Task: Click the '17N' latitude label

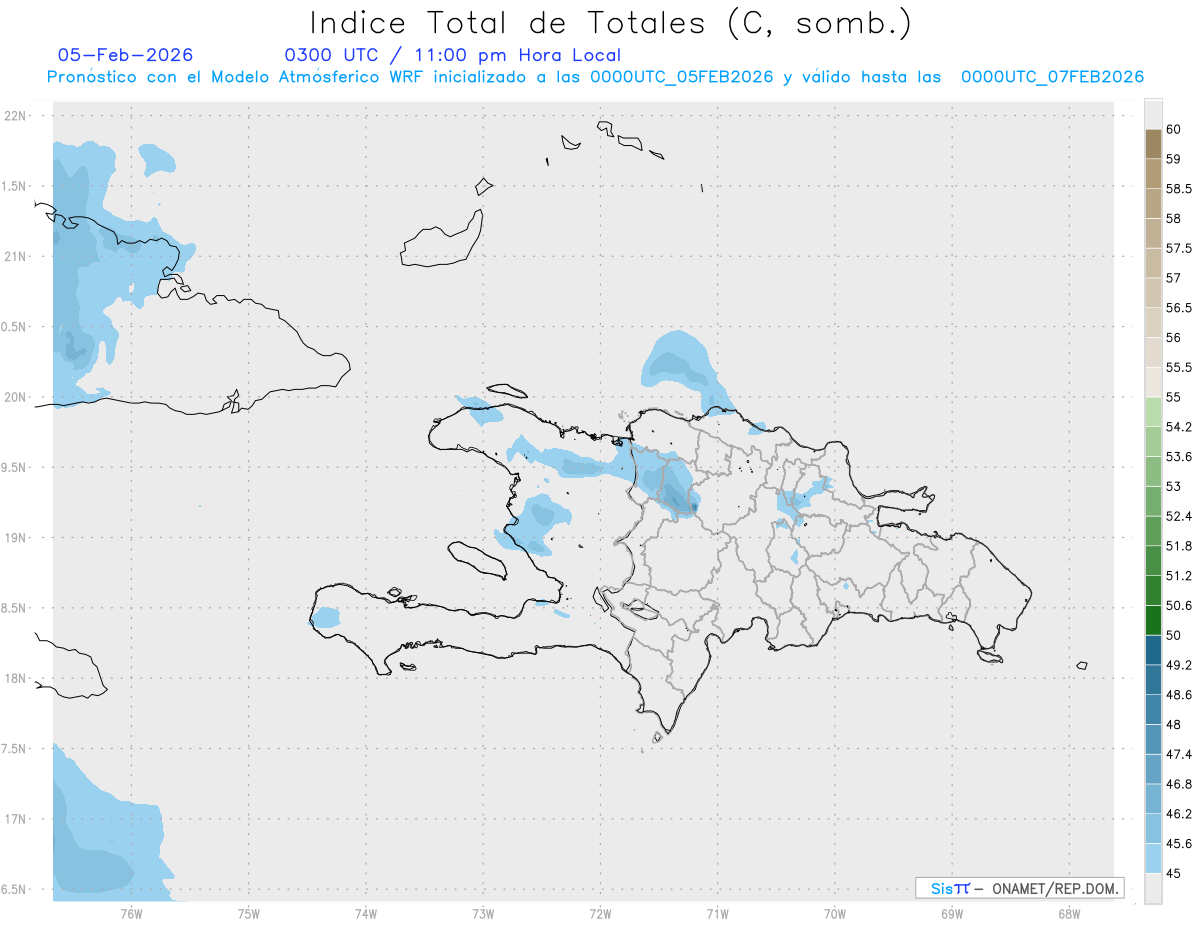Action: (16, 819)
